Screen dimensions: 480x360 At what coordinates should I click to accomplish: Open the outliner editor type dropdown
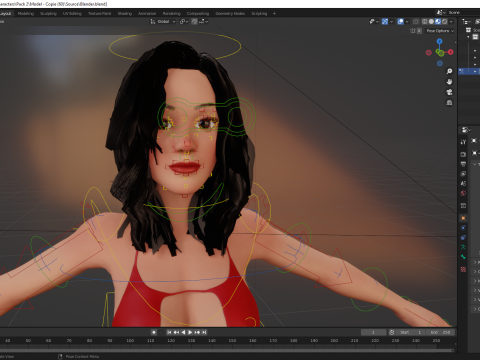[x=466, y=21]
